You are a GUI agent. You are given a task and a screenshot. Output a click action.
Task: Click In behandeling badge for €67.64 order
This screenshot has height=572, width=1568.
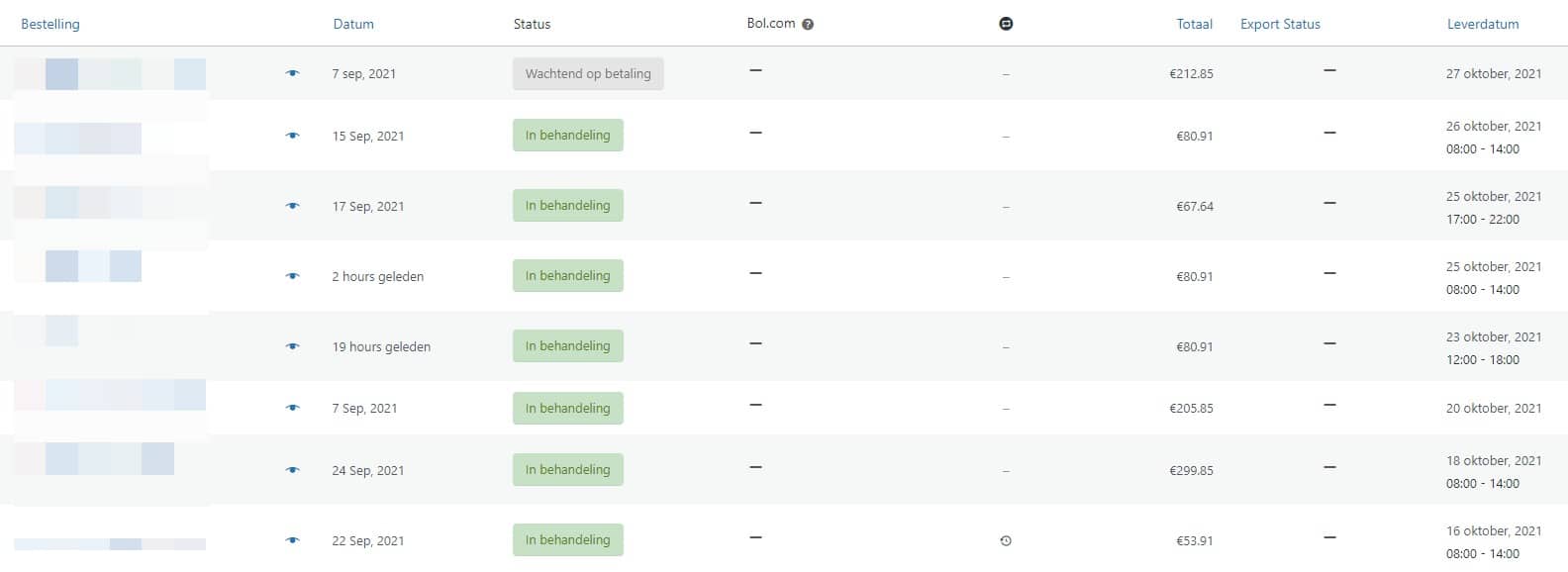tap(567, 206)
